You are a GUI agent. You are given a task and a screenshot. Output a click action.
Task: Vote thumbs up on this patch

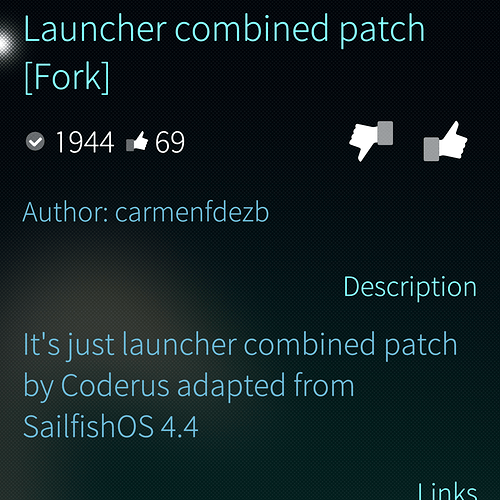pos(445,141)
